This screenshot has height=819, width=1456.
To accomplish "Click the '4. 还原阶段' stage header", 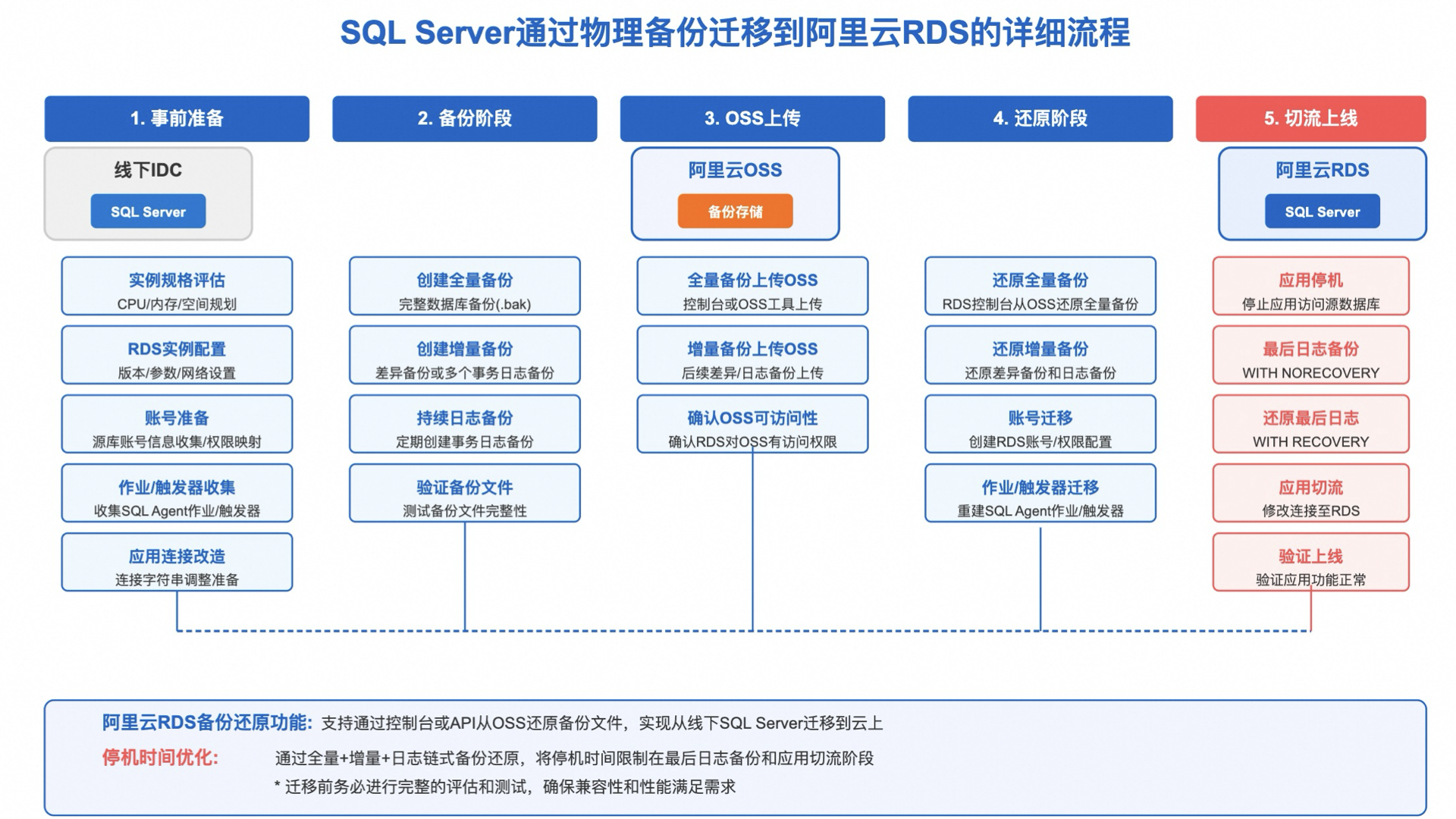I will pyautogui.click(x=1040, y=118).
